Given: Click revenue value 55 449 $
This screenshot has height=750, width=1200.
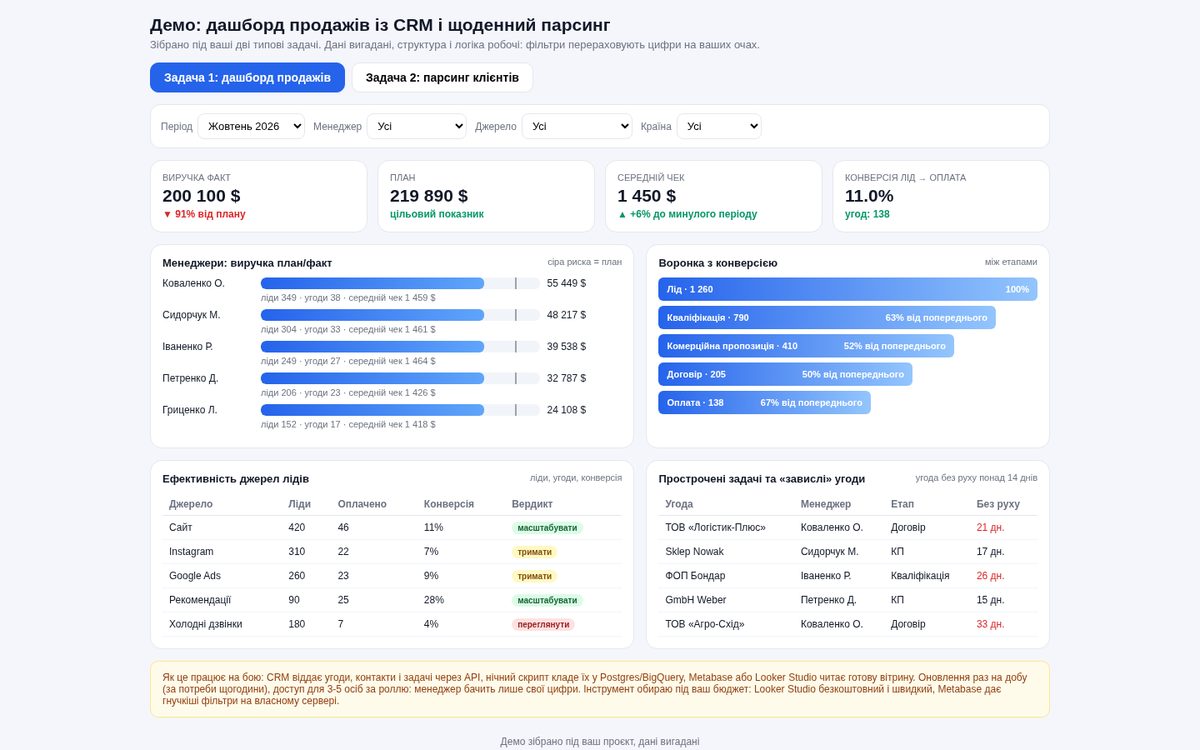Looking at the screenshot, I should (566, 283).
